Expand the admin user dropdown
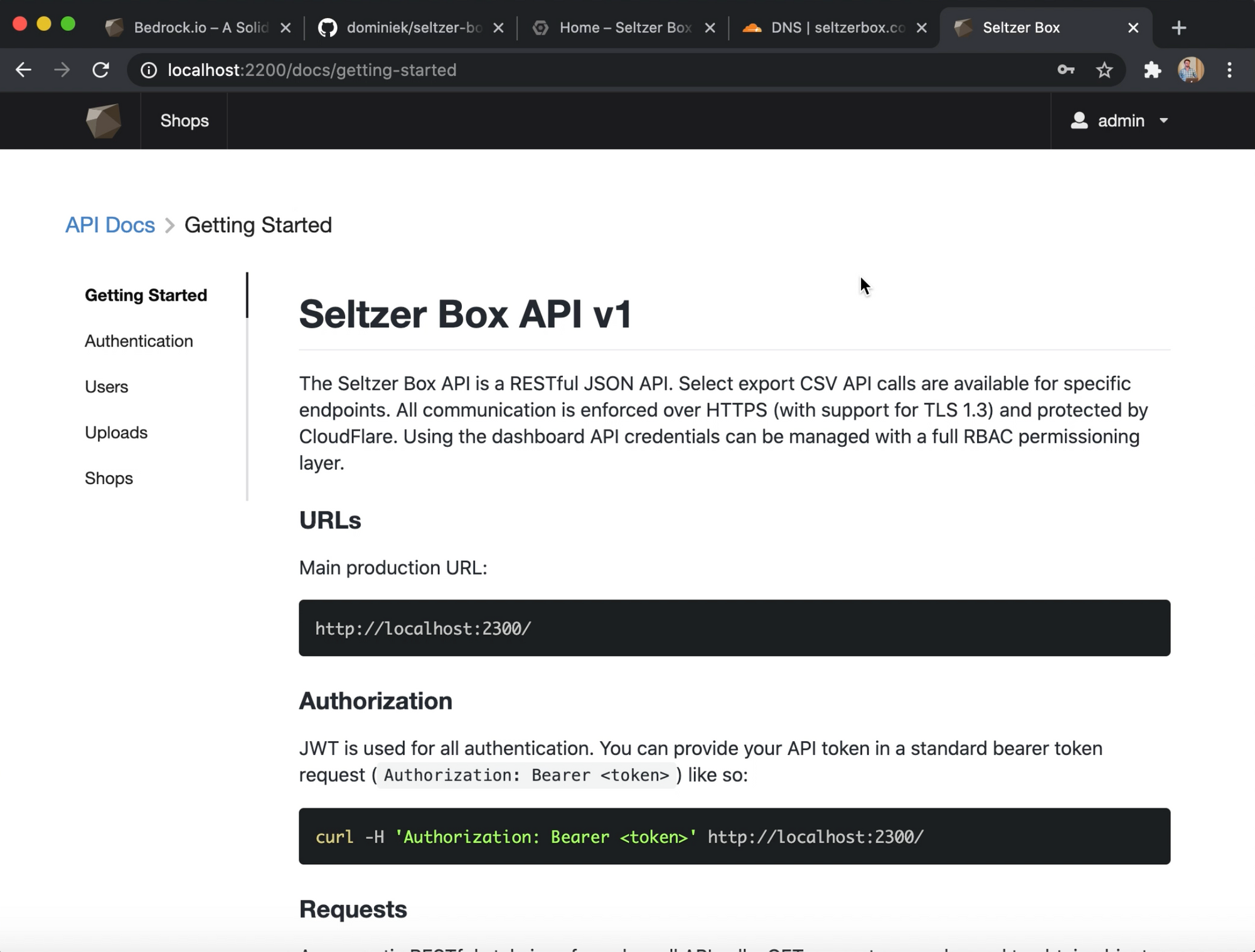Image resolution: width=1255 pixels, height=952 pixels. 1120,120
